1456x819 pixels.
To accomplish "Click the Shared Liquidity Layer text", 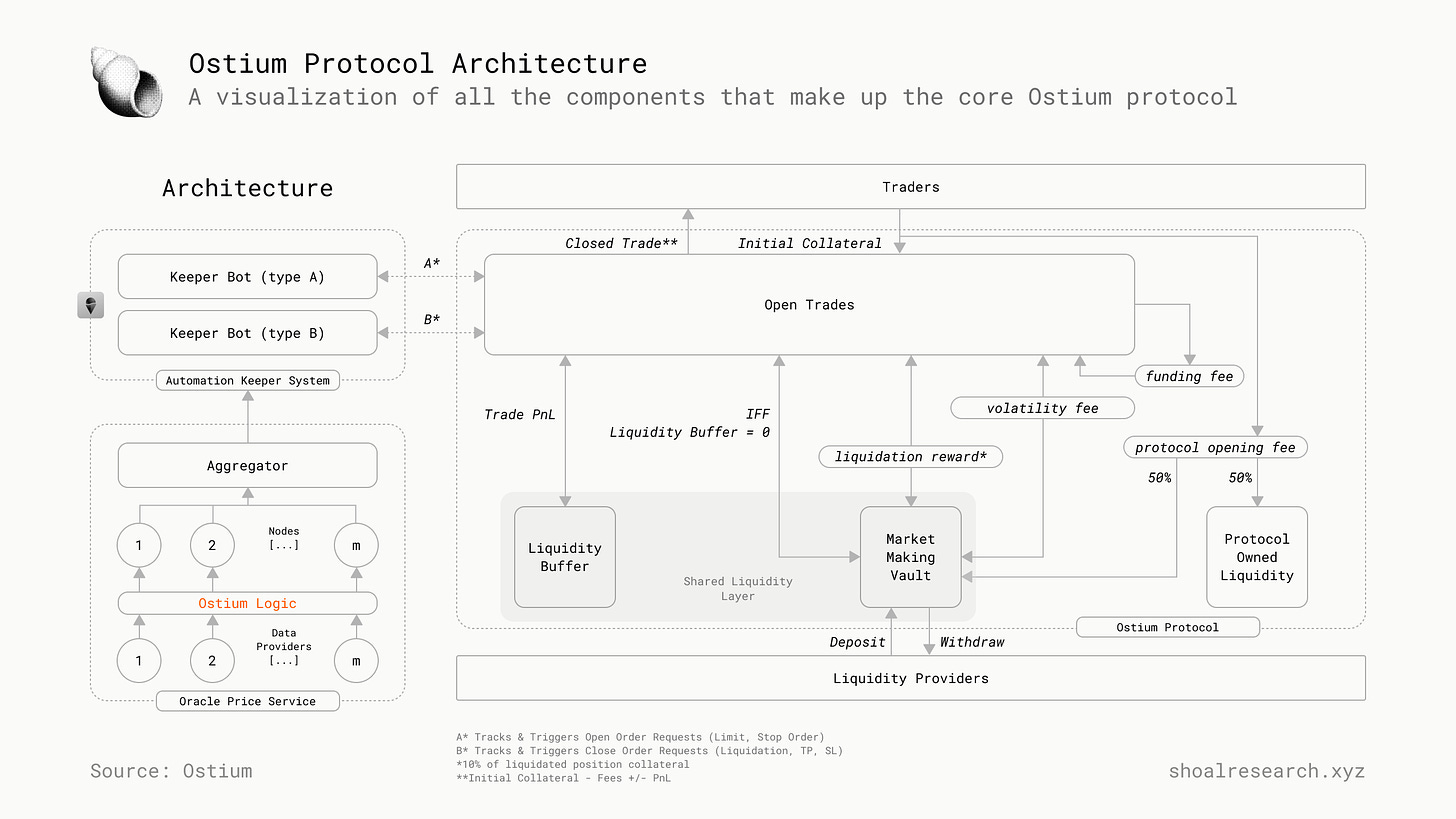I will (738, 588).
